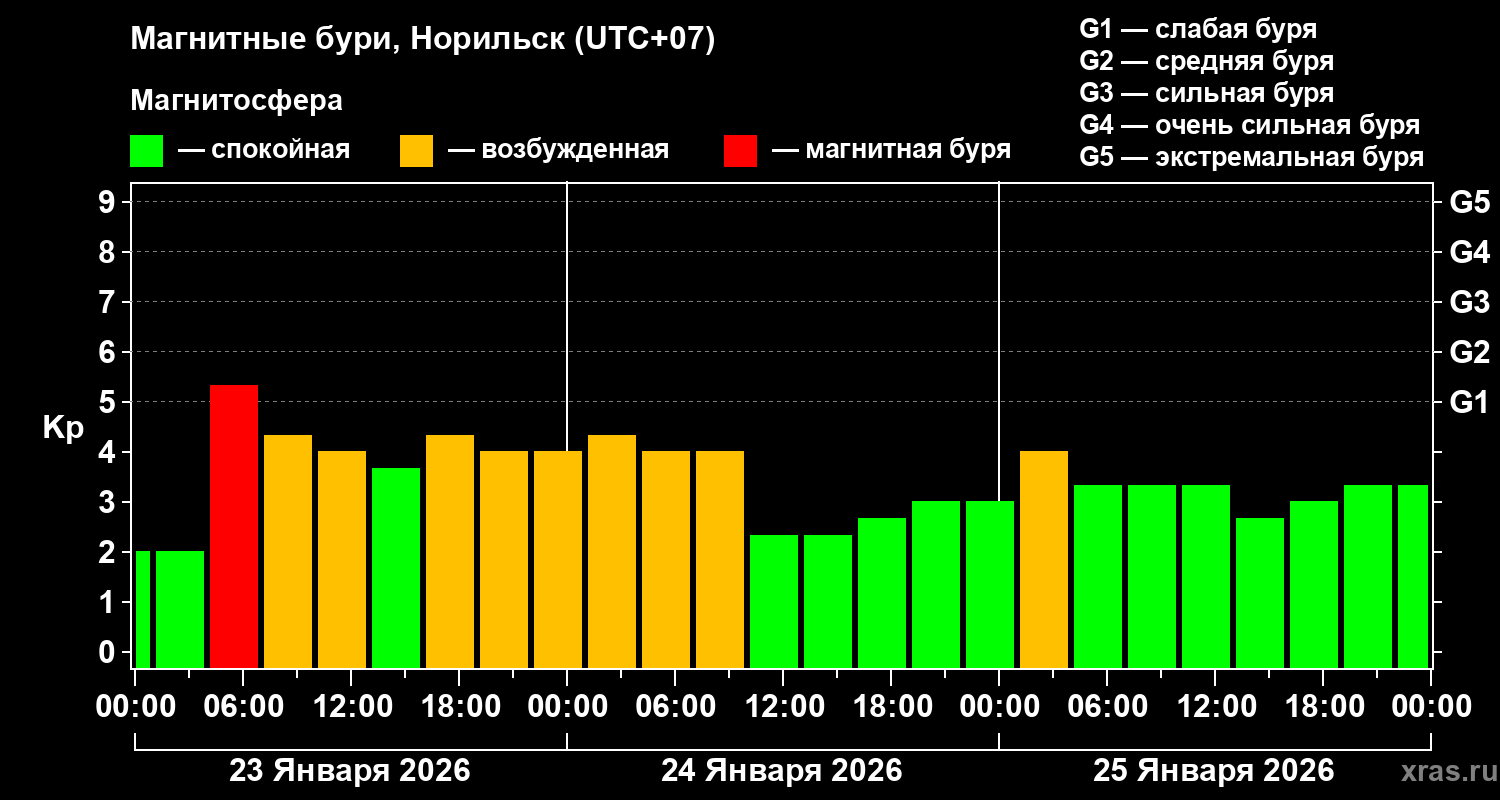Click the '9' value on the Kp axis
This screenshot has width=1500, height=800.
(109, 203)
